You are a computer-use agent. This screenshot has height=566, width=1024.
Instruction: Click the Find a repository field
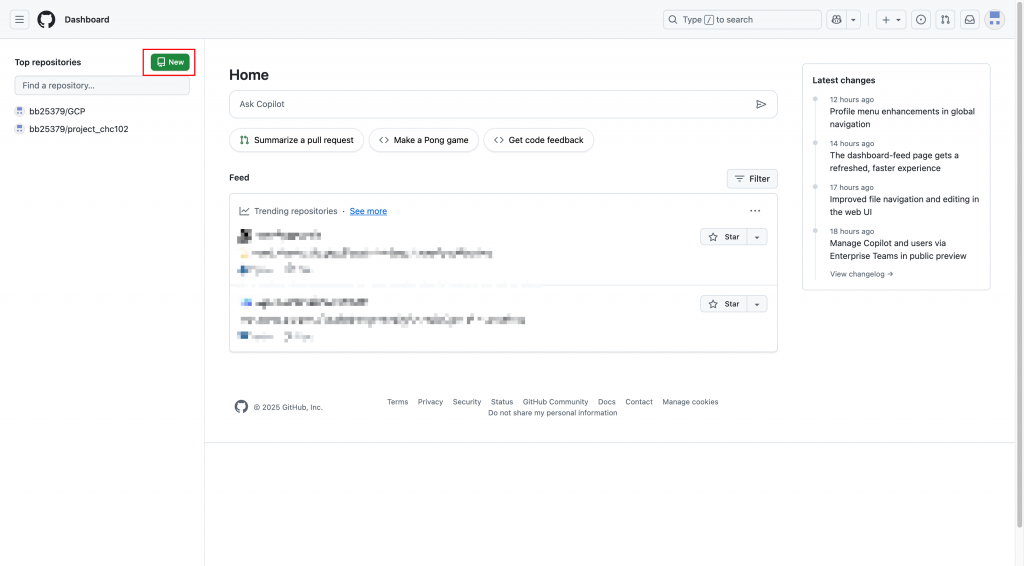[102, 86]
